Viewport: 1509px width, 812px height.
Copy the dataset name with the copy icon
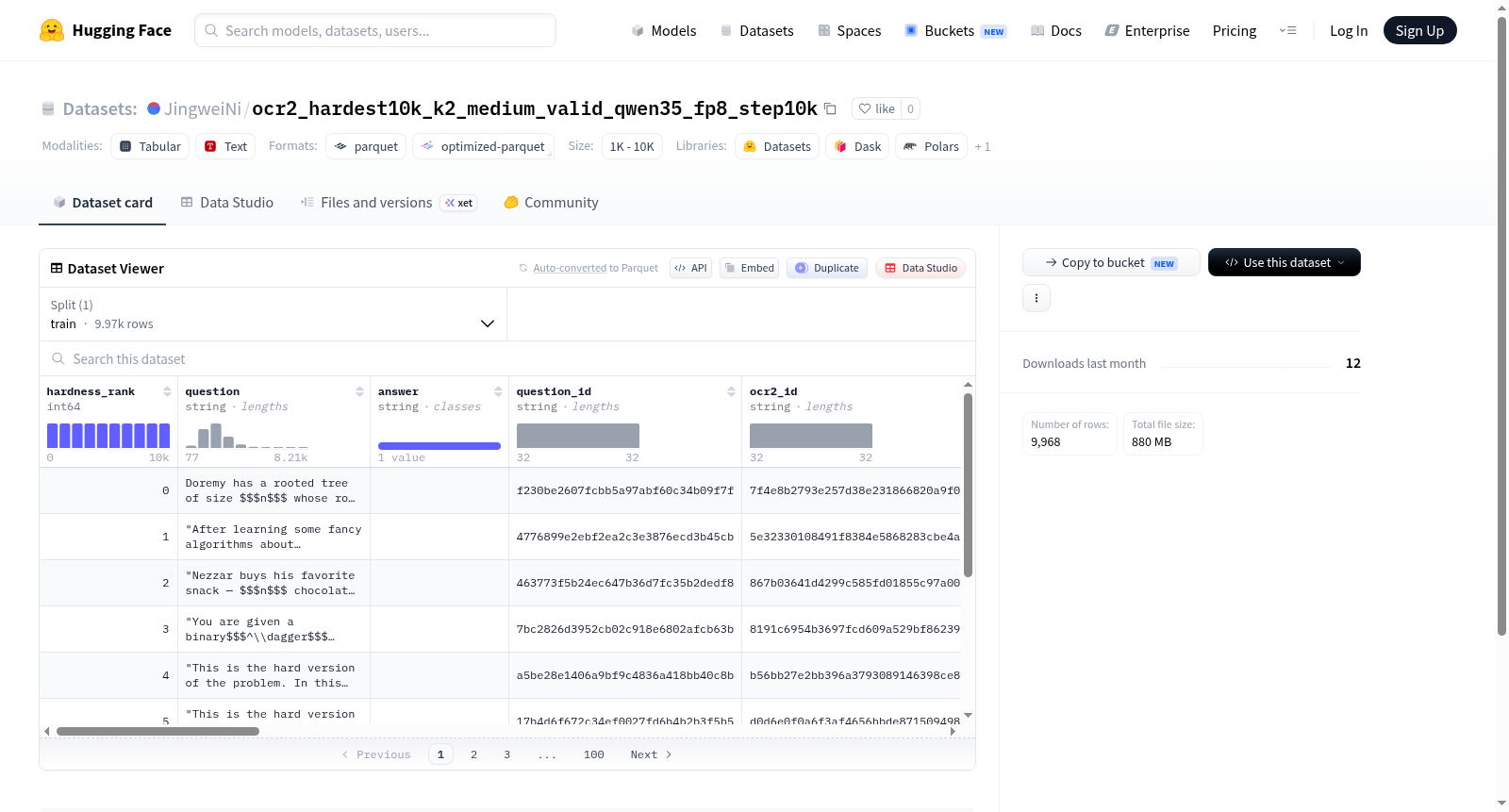(x=830, y=108)
